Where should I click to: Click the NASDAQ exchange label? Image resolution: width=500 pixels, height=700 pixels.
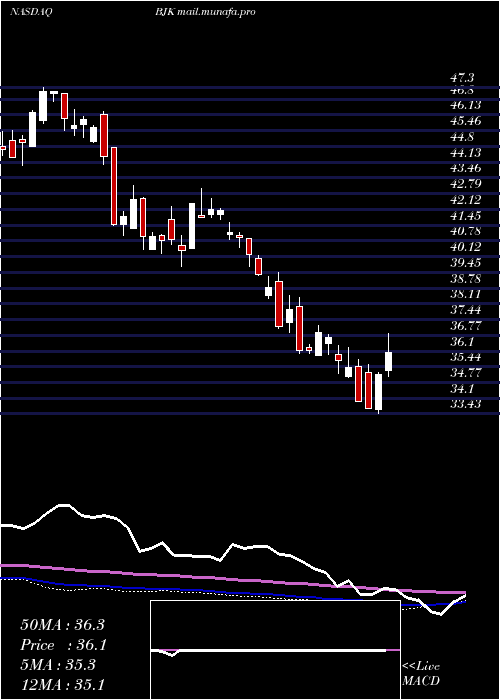(x=31, y=12)
